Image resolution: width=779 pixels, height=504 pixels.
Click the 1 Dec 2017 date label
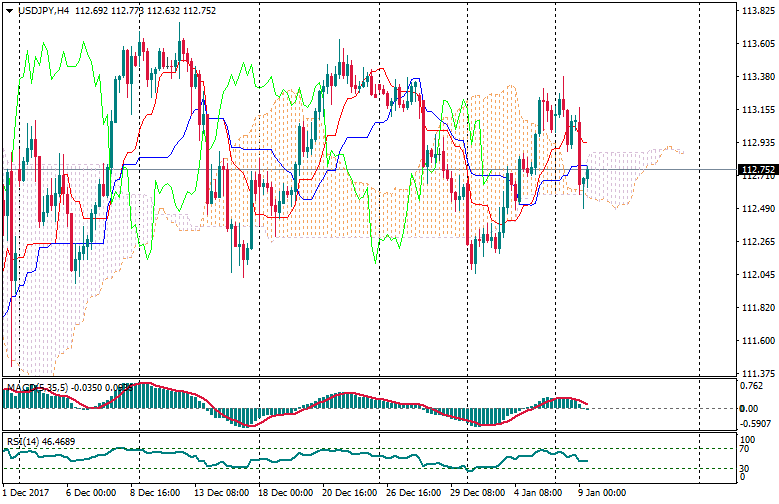tap(25, 493)
